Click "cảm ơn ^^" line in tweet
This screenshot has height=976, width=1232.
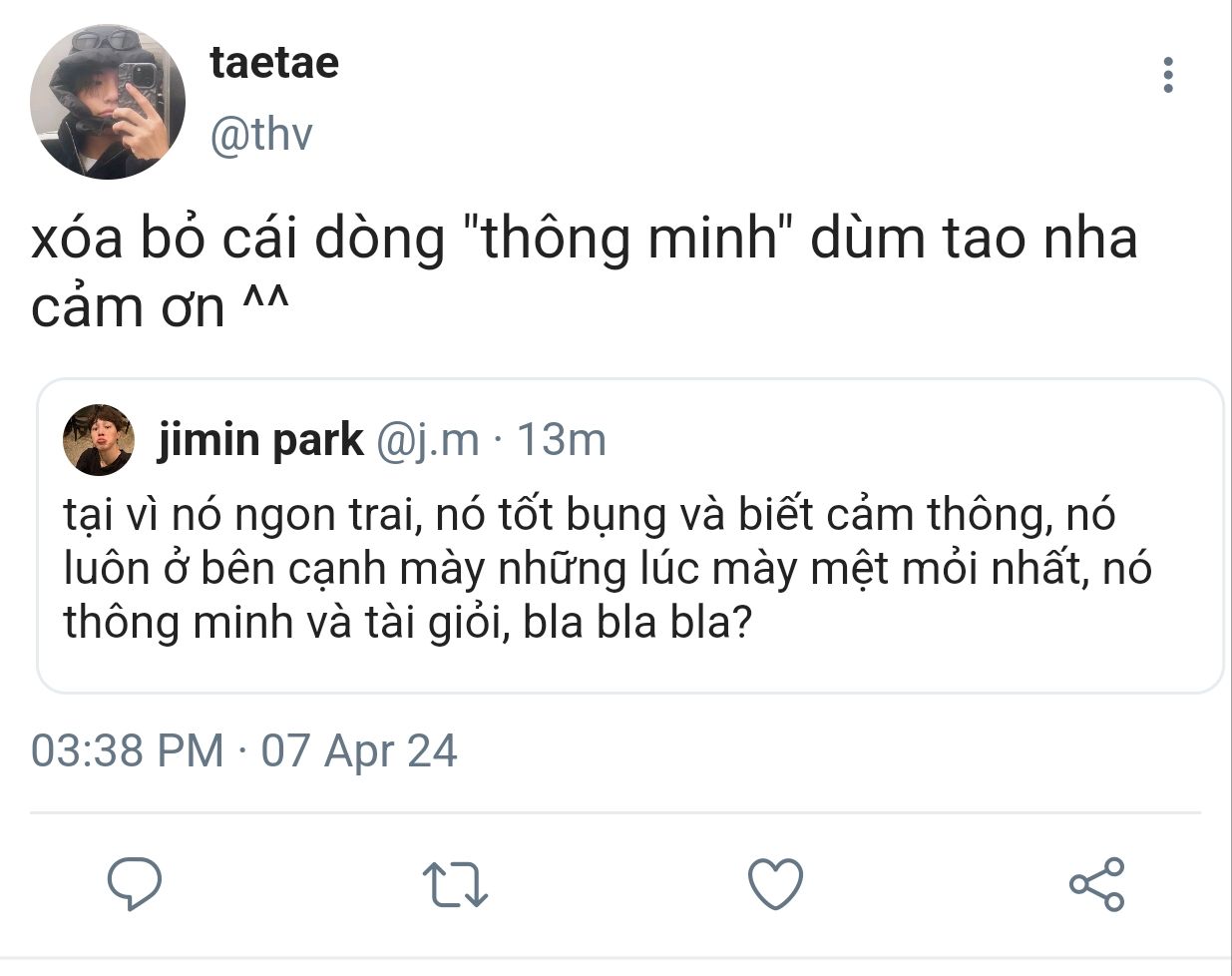[160, 306]
